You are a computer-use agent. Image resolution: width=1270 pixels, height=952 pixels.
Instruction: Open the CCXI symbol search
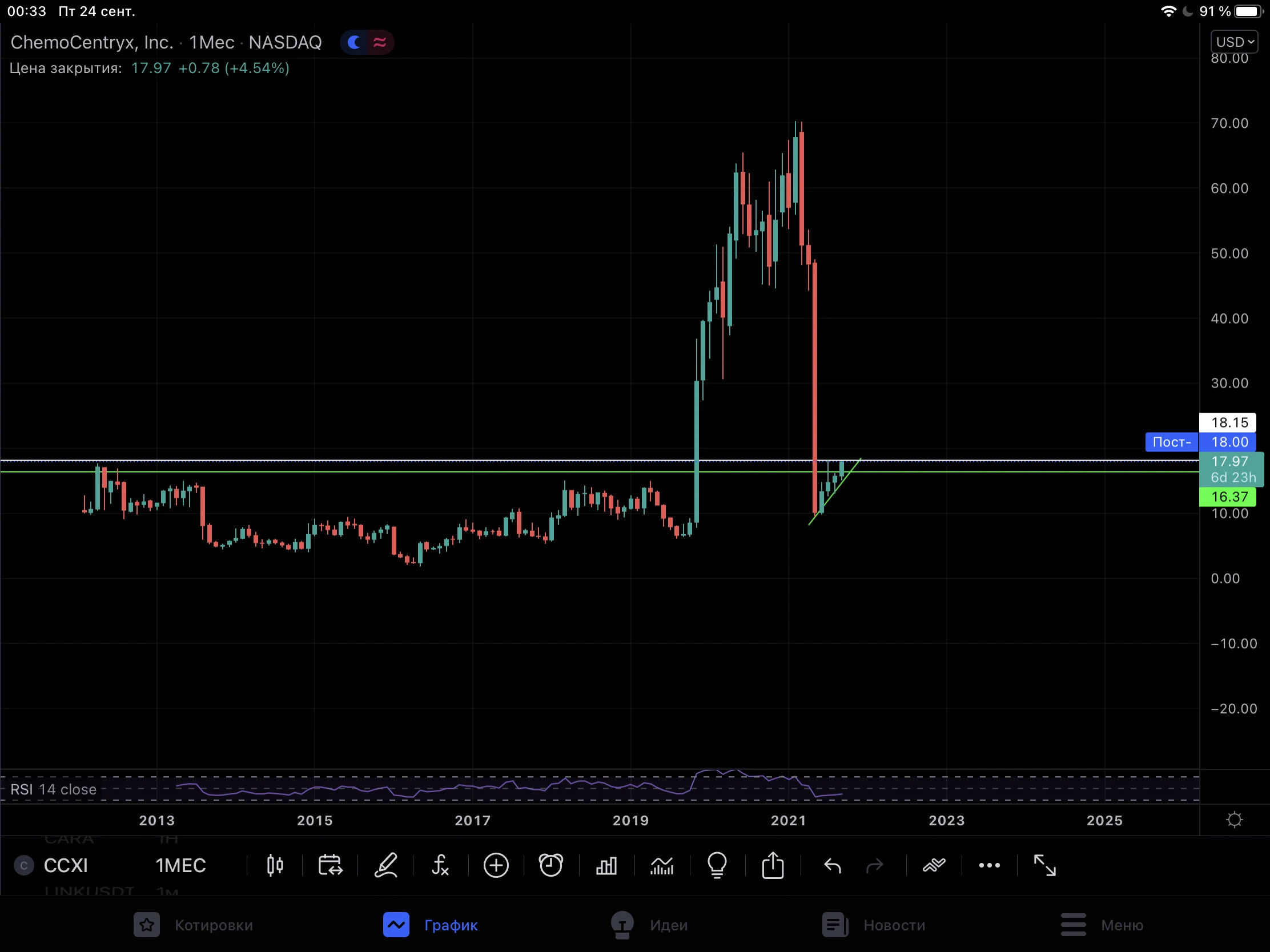click(66, 865)
